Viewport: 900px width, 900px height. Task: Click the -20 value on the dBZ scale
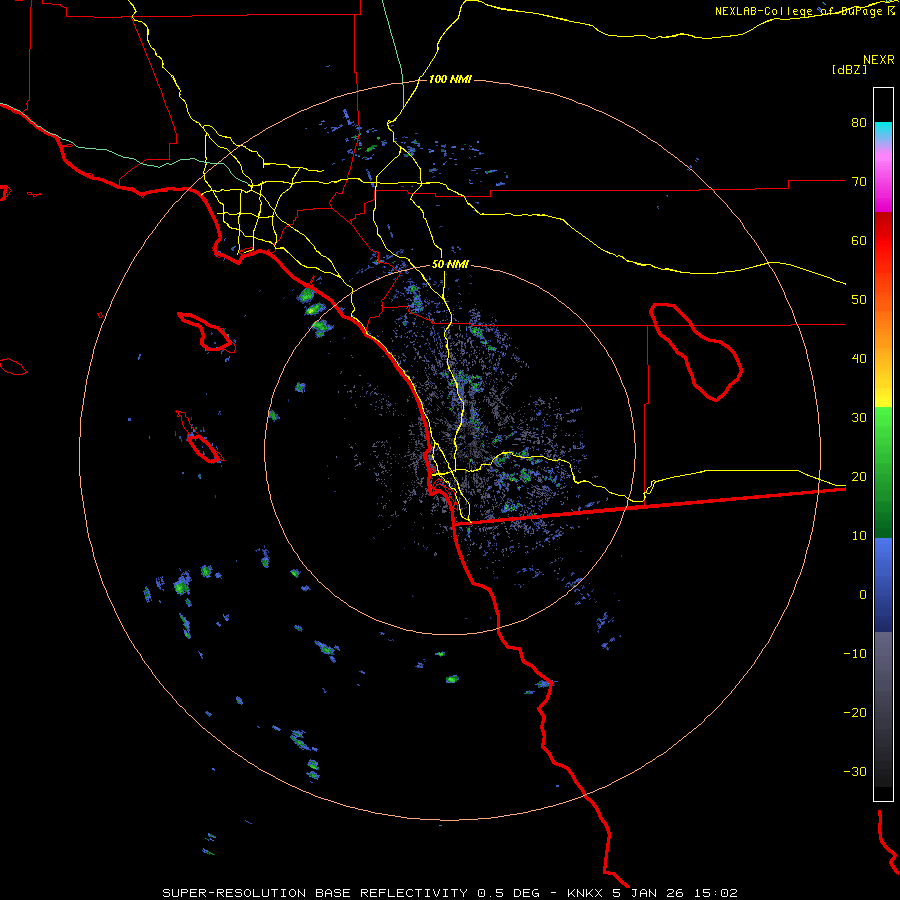click(855, 712)
